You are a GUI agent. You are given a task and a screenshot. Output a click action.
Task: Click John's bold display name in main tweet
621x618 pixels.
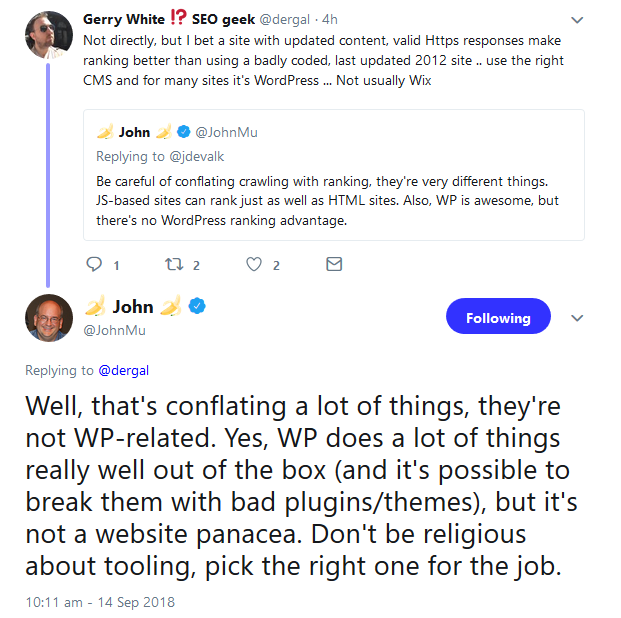(133, 307)
